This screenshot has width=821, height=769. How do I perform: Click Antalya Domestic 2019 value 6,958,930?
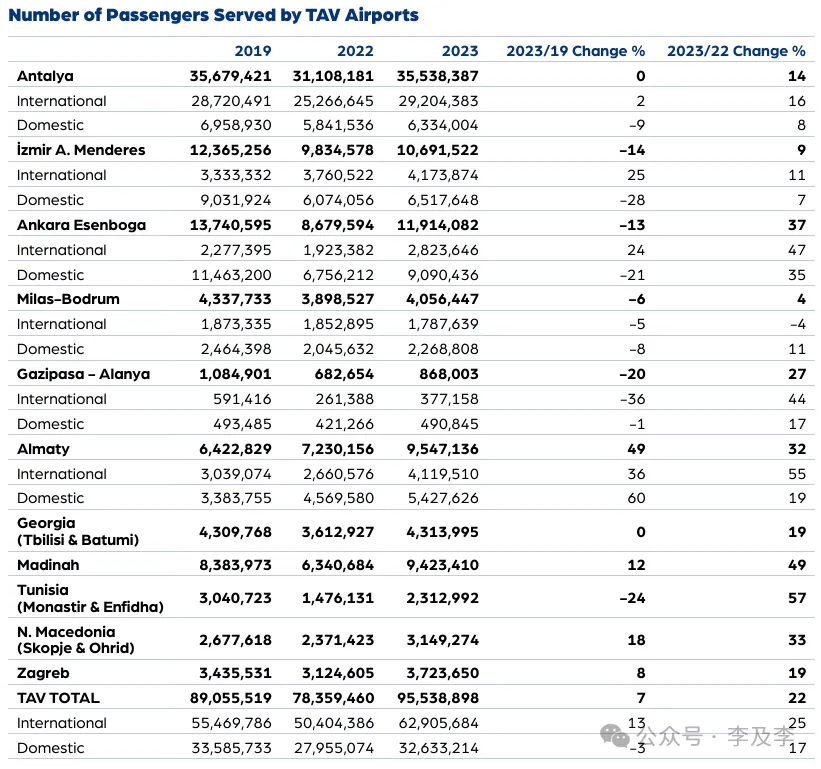pyautogui.click(x=236, y=125)
